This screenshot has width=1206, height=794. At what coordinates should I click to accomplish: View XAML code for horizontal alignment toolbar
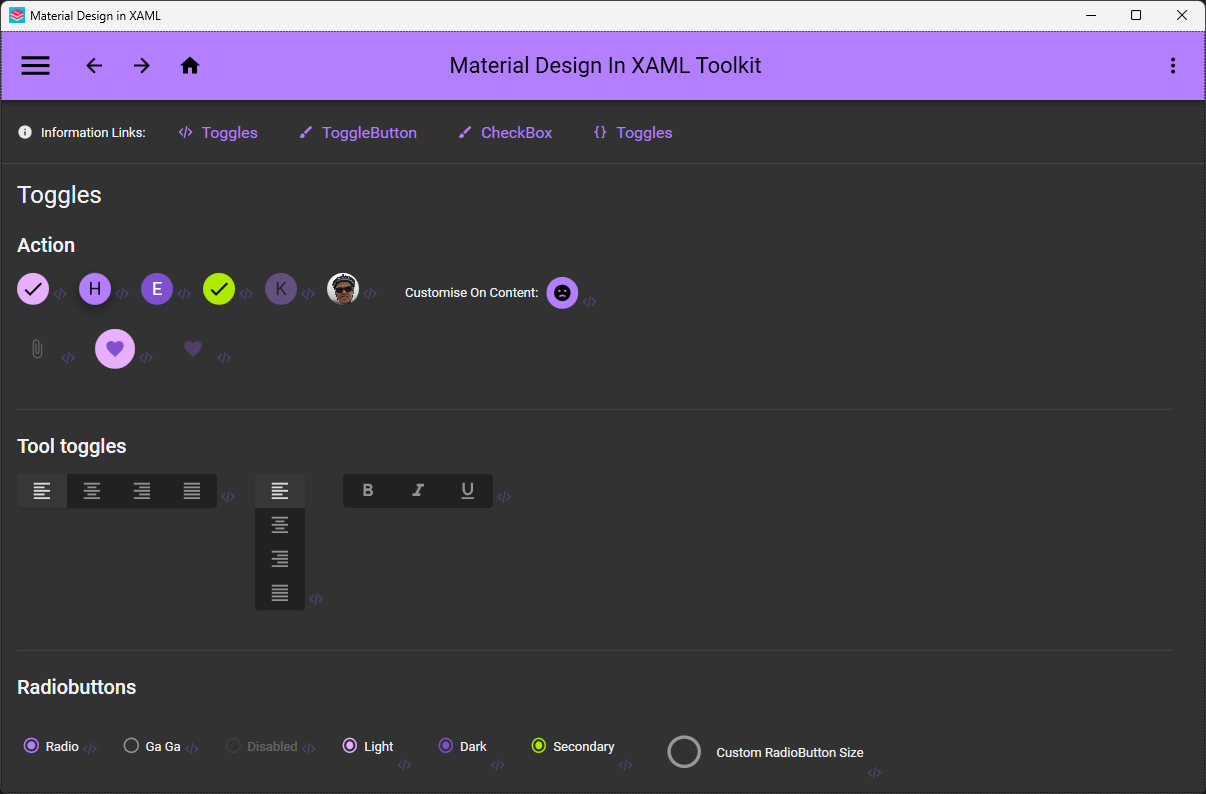228,497
